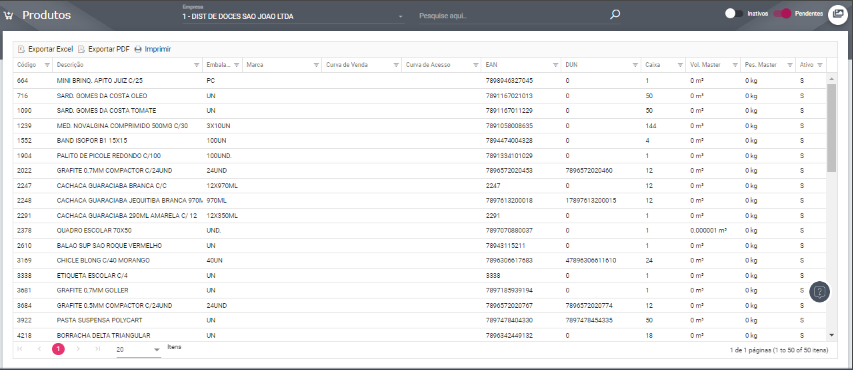Open filter for Curva de Acesso column
This screenshot has width=853, height=370.
point(475,65)
